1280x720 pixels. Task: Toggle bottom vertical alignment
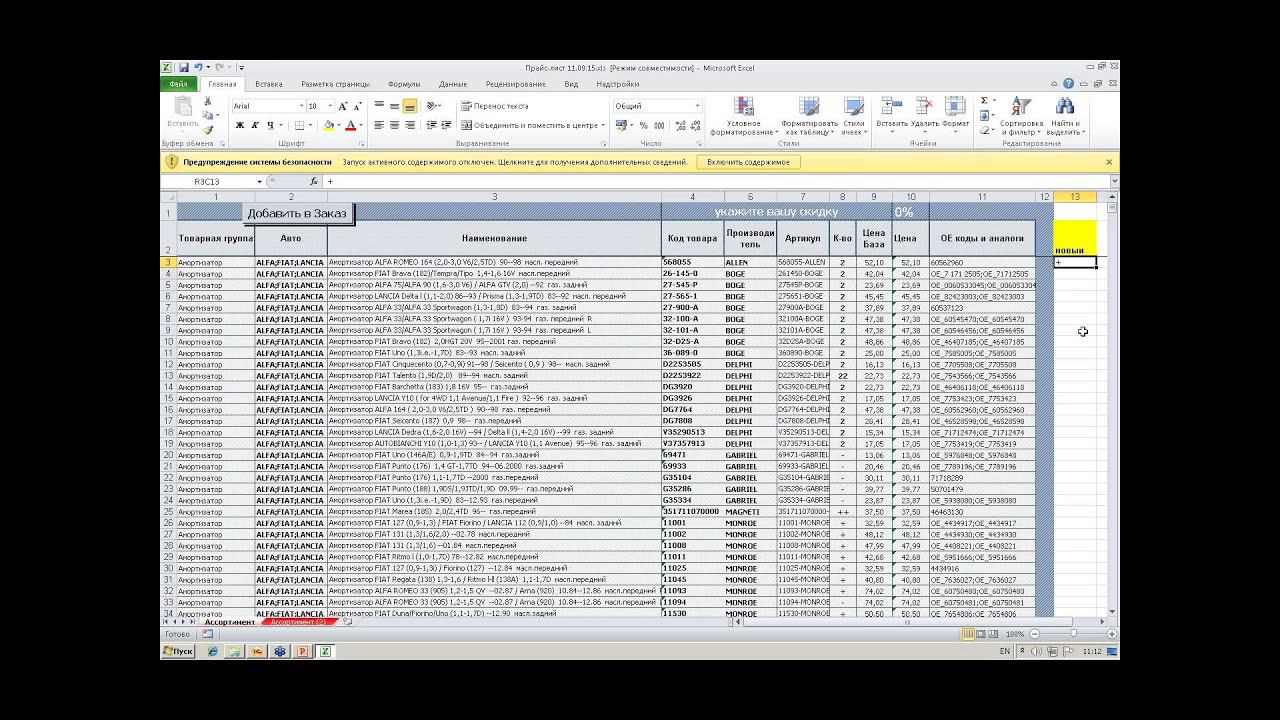tap(410, 106)
